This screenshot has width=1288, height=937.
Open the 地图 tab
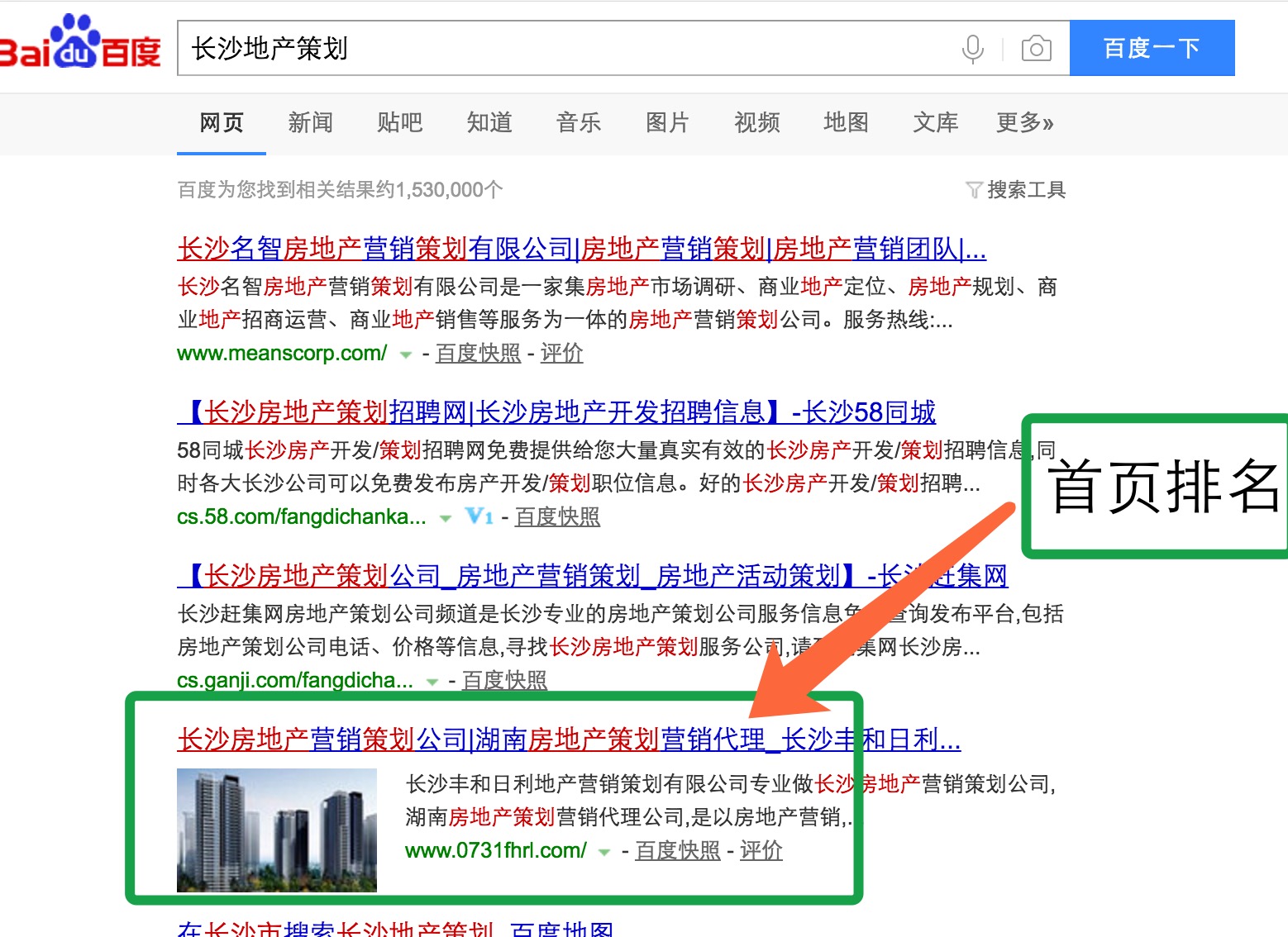pyautogui.click(x=847, y=123)
